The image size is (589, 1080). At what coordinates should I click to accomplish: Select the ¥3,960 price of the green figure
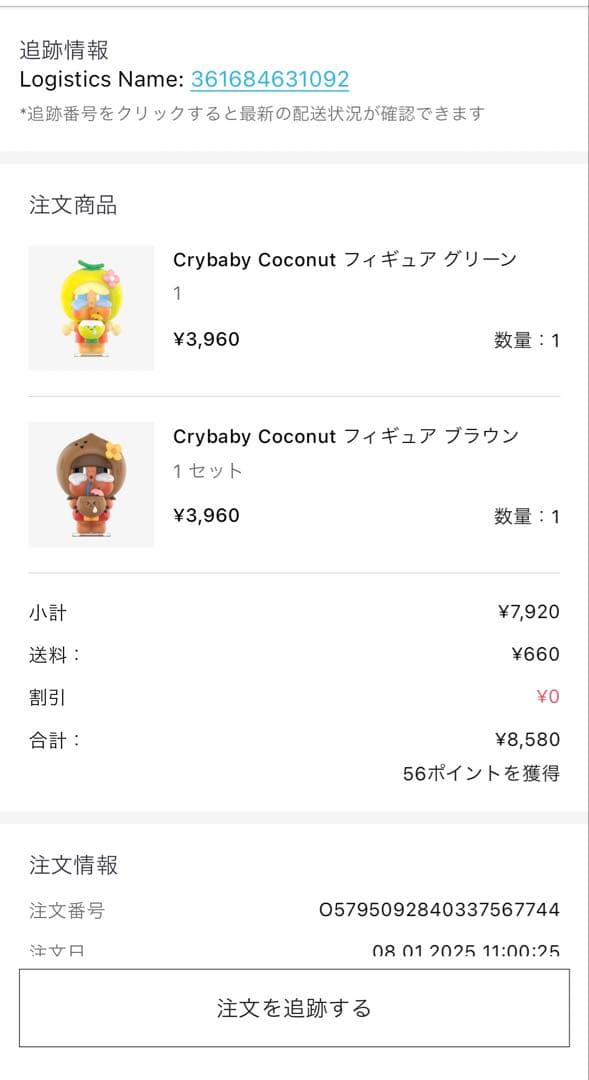[208, 339]
